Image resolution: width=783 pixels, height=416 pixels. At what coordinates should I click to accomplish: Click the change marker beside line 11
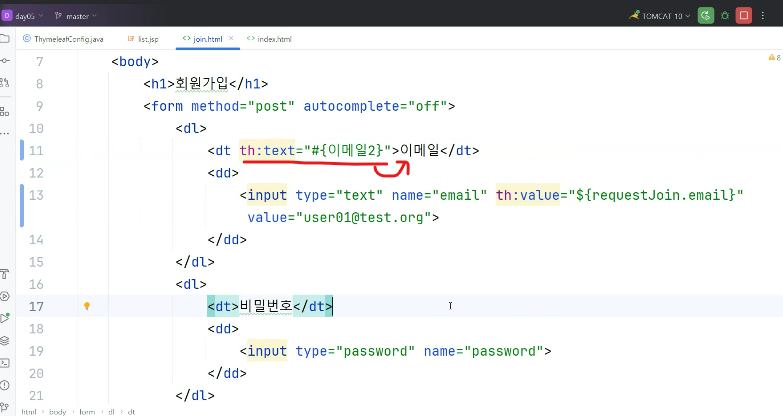pyautogui.click(x=22, y=150)
